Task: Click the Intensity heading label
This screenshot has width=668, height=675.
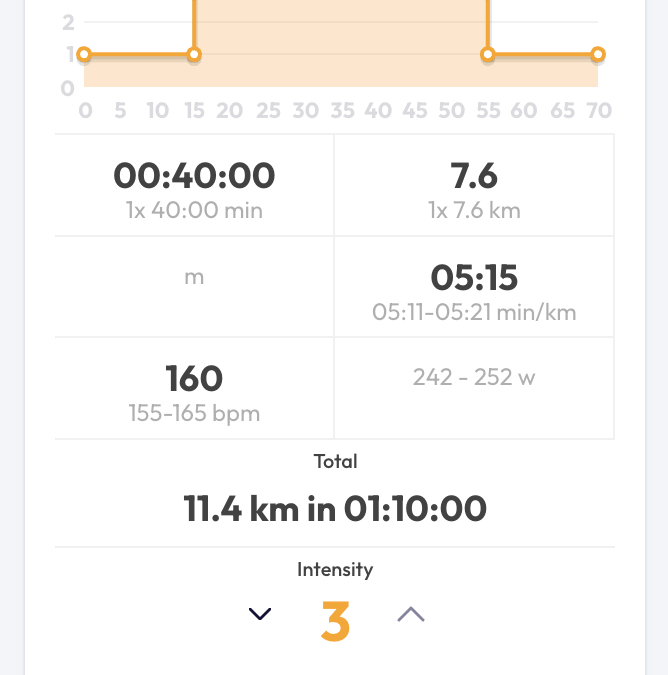Action: 335,570
